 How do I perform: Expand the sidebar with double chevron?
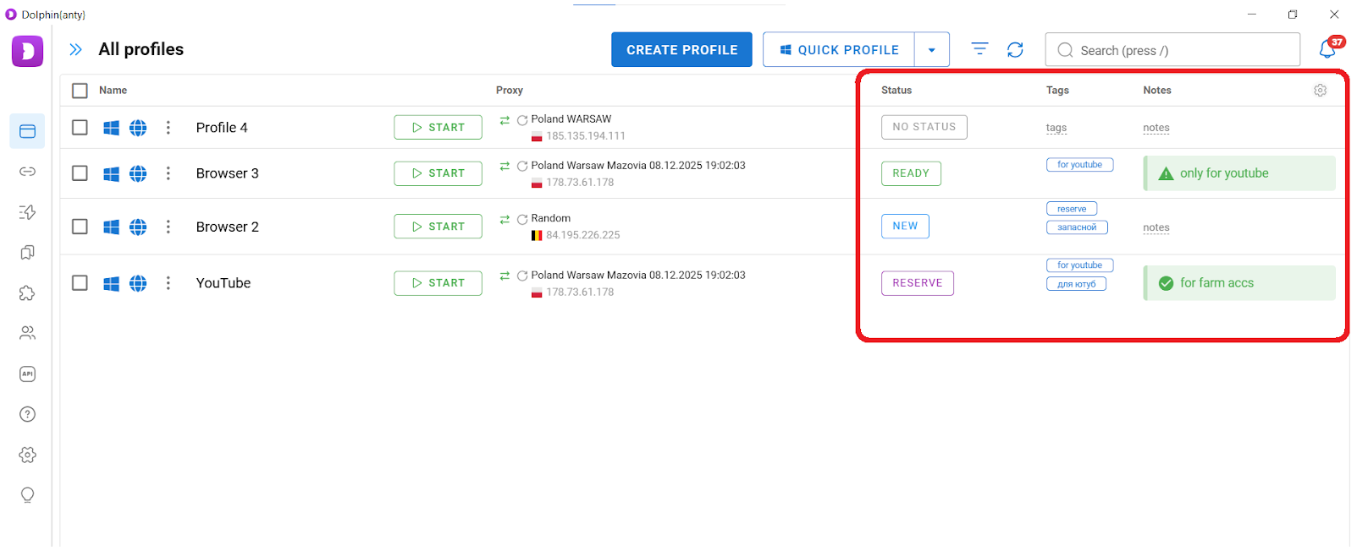tap(75, 49)
